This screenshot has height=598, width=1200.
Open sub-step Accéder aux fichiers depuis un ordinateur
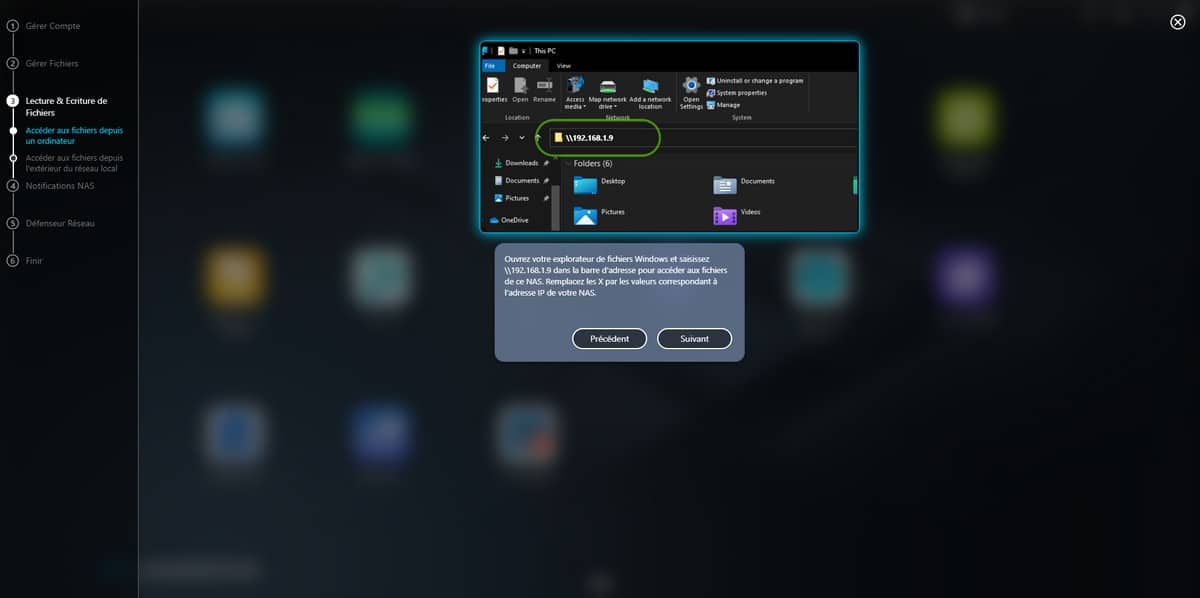74,136
